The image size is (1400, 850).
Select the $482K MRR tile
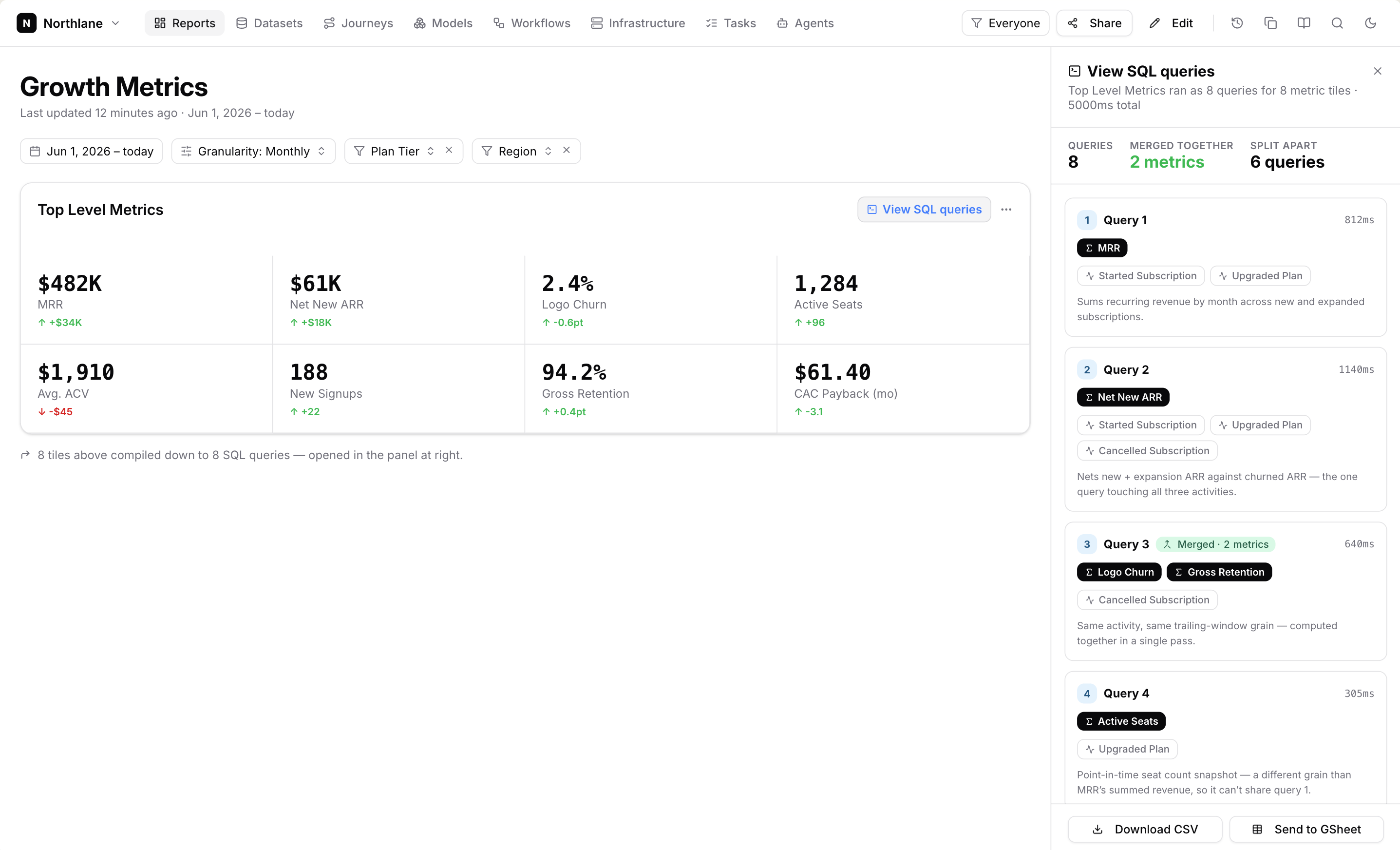tap(147, 300)
